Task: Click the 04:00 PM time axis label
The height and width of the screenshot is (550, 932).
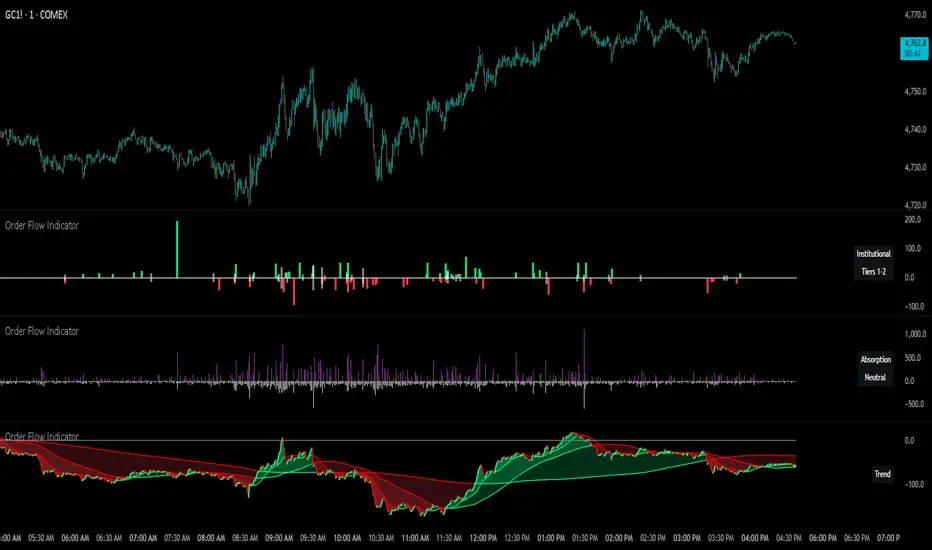Action: pyautogui.click(x=755, y=538)
